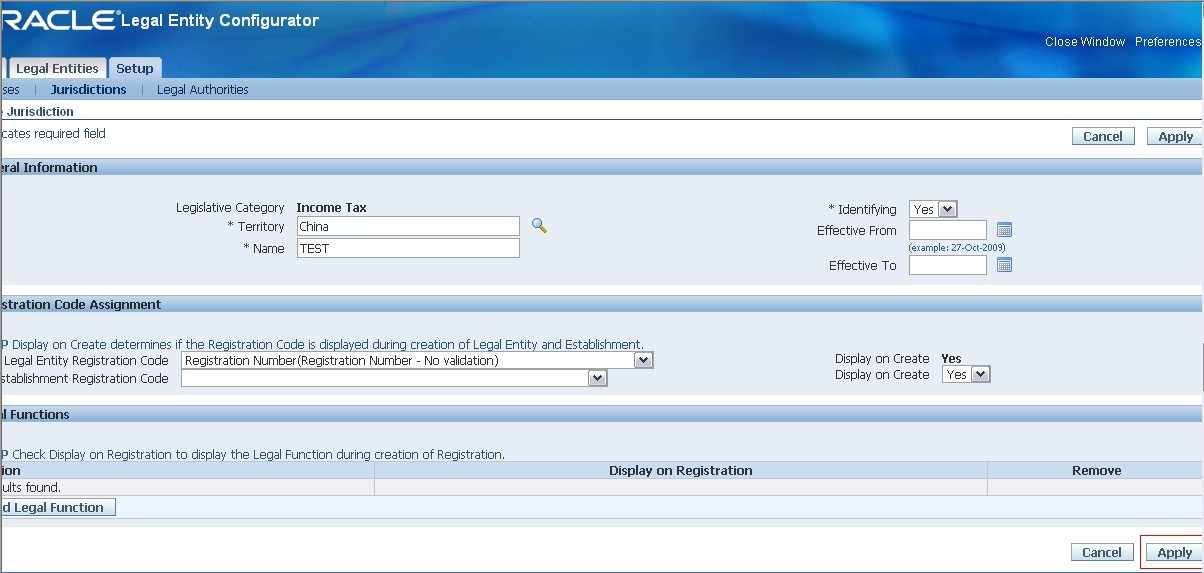Go to Legal Authorities subtab
Image resolution: width=1204 pixels, height=573 pixels.
pos(203,89)
